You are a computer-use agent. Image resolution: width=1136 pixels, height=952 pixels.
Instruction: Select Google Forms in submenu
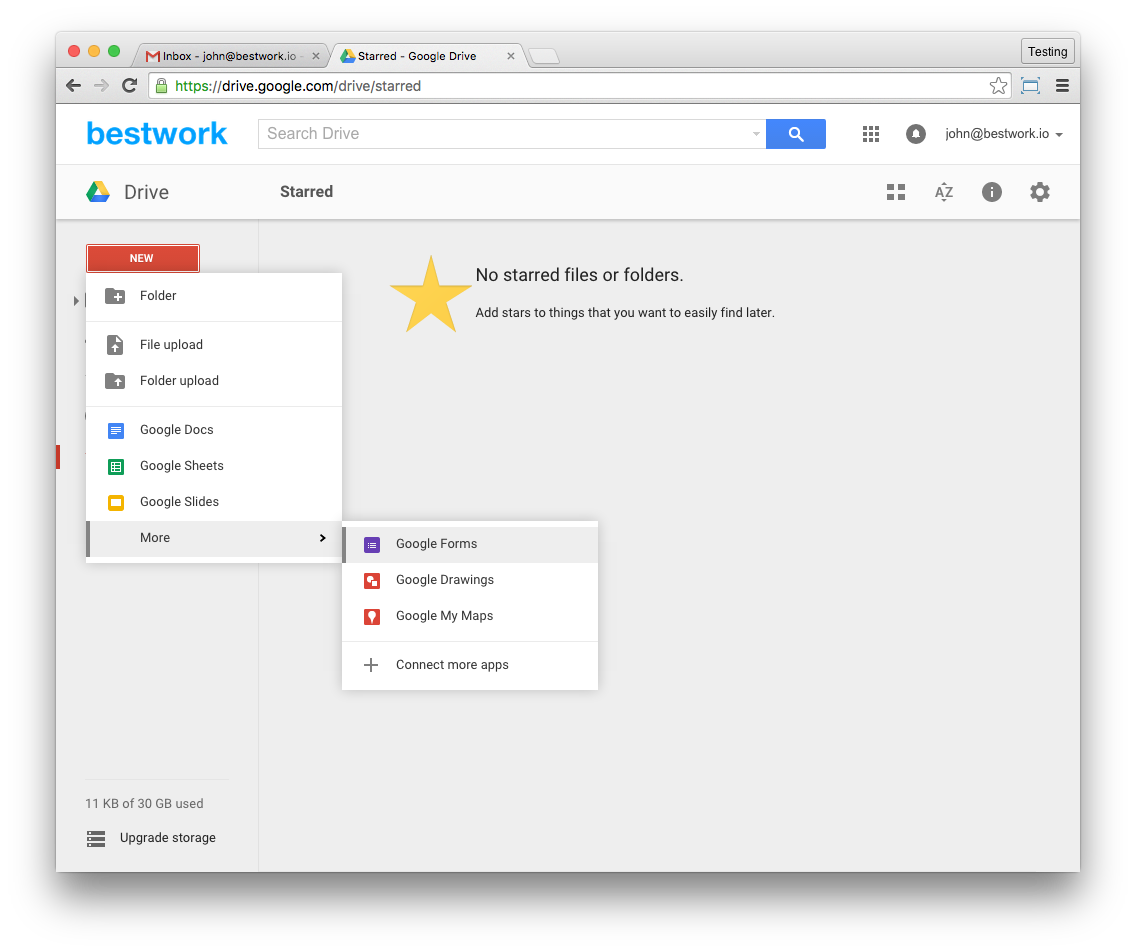click(470, 544)
